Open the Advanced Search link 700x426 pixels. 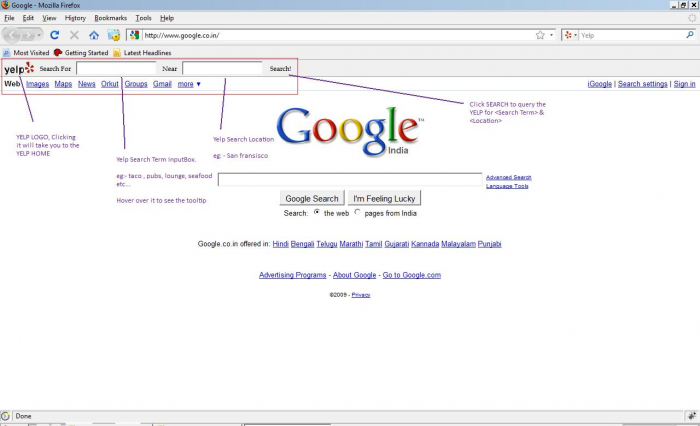point(508,177)
